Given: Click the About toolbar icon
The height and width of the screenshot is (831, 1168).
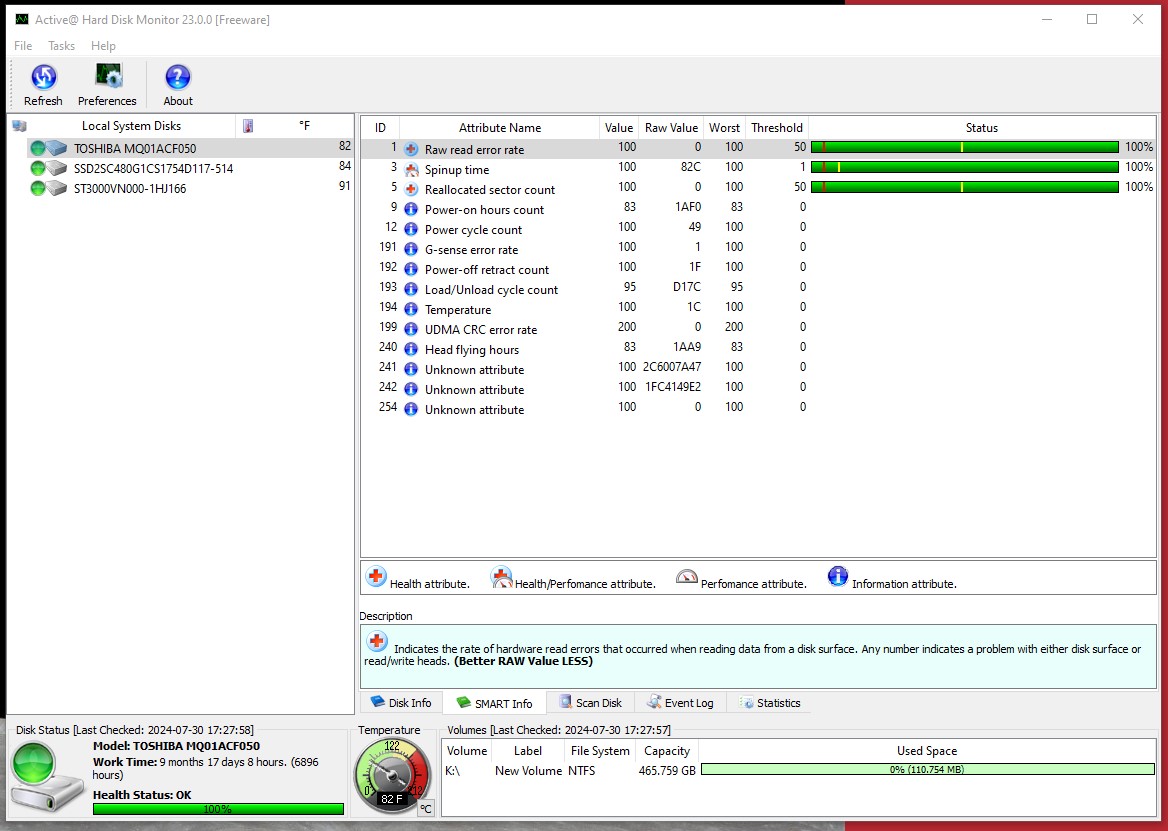Looking at the screenshot, I should 177,78.
